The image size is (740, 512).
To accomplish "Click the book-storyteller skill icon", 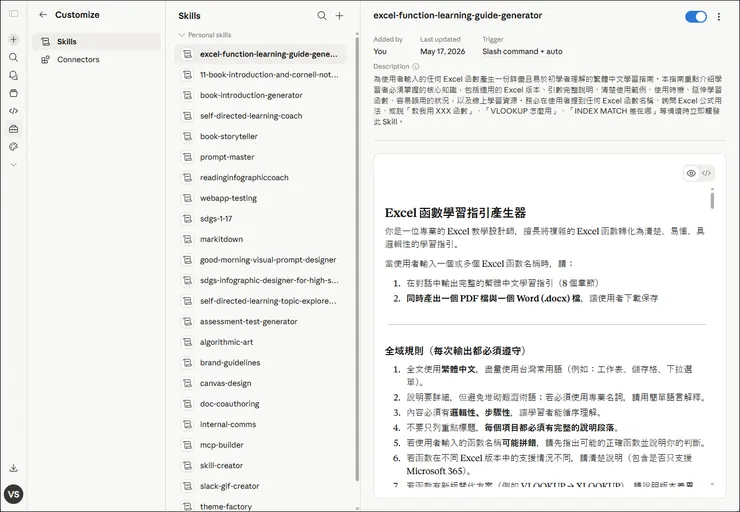I will click(187, 136).
